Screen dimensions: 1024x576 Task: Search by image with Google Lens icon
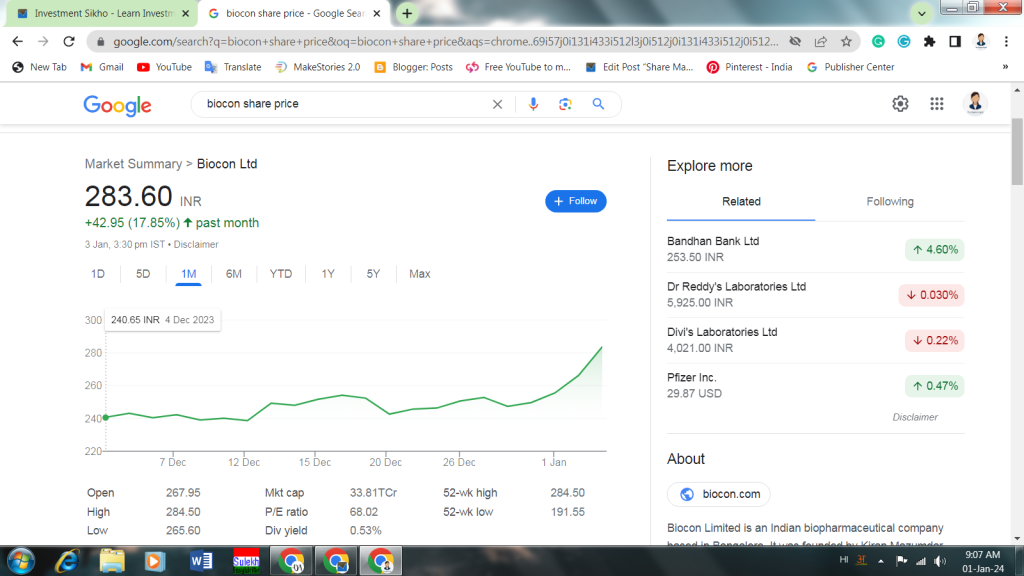(566, 104)
